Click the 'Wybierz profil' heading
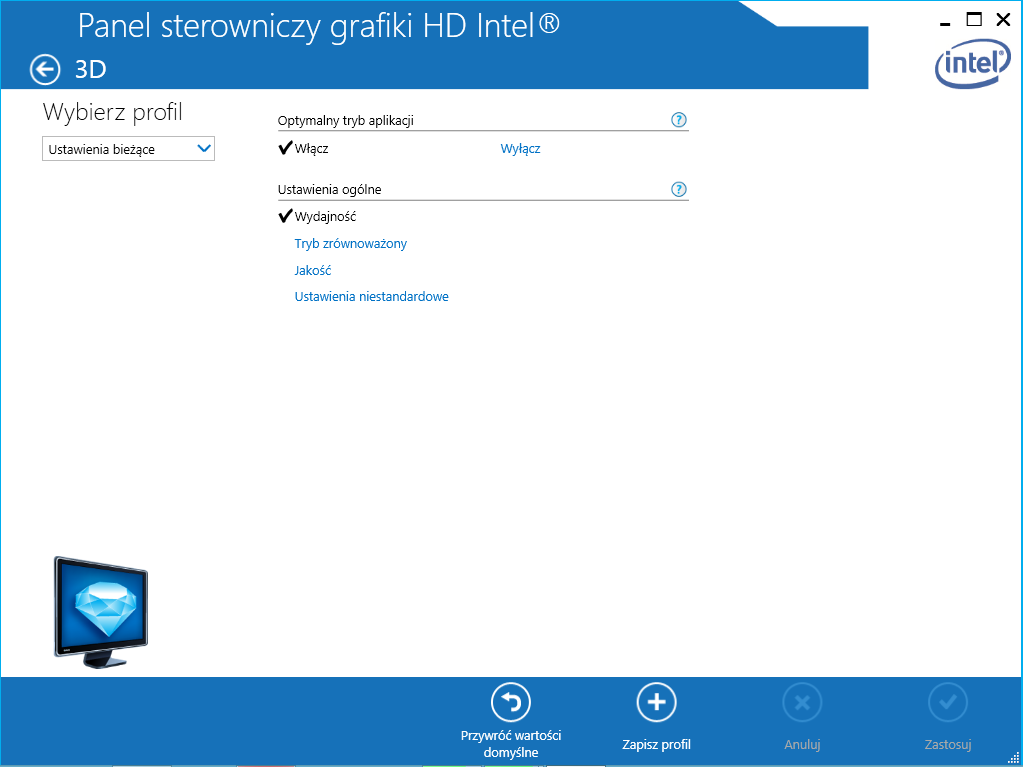This screenshot has width=1023, height=767. tap(113, 112)
